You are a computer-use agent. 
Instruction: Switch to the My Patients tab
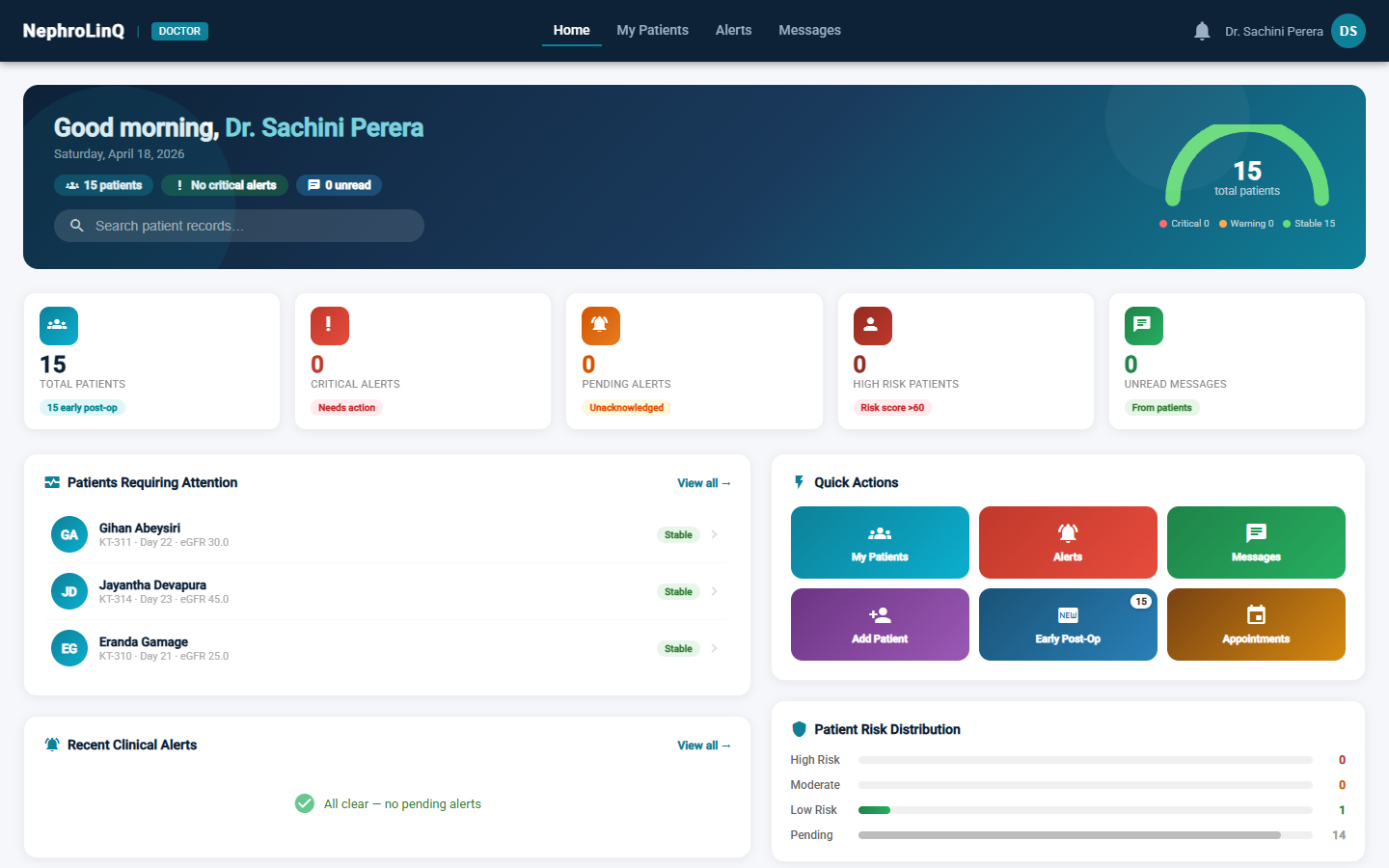(652, 30)
